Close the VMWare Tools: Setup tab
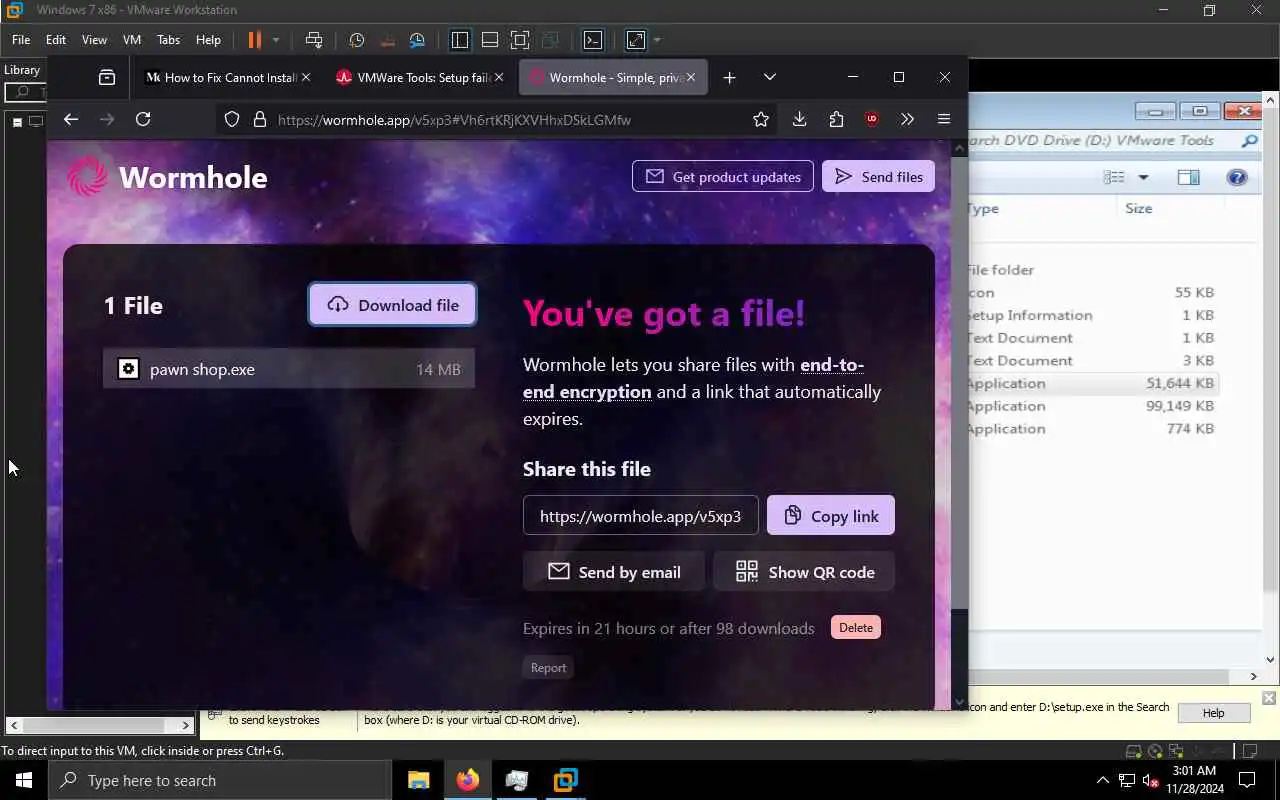 [498, 77]
